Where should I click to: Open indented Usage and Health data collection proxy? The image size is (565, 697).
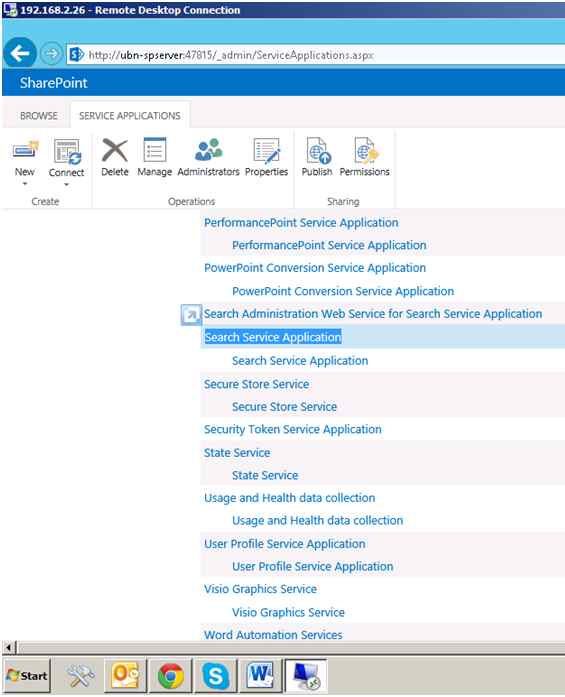[x=317, y=521]
